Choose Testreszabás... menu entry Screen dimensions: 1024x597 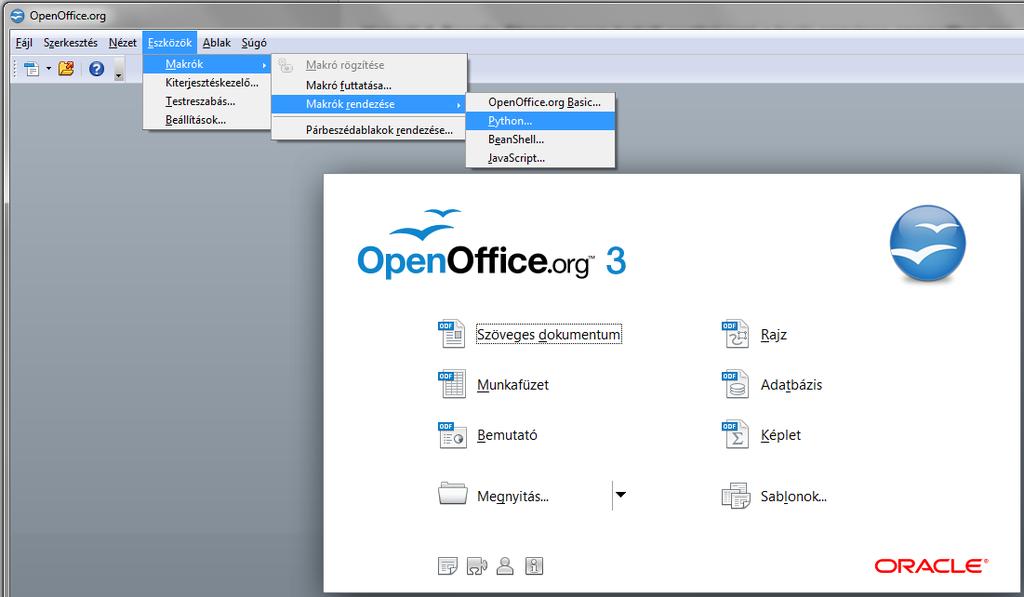[206, 101]
